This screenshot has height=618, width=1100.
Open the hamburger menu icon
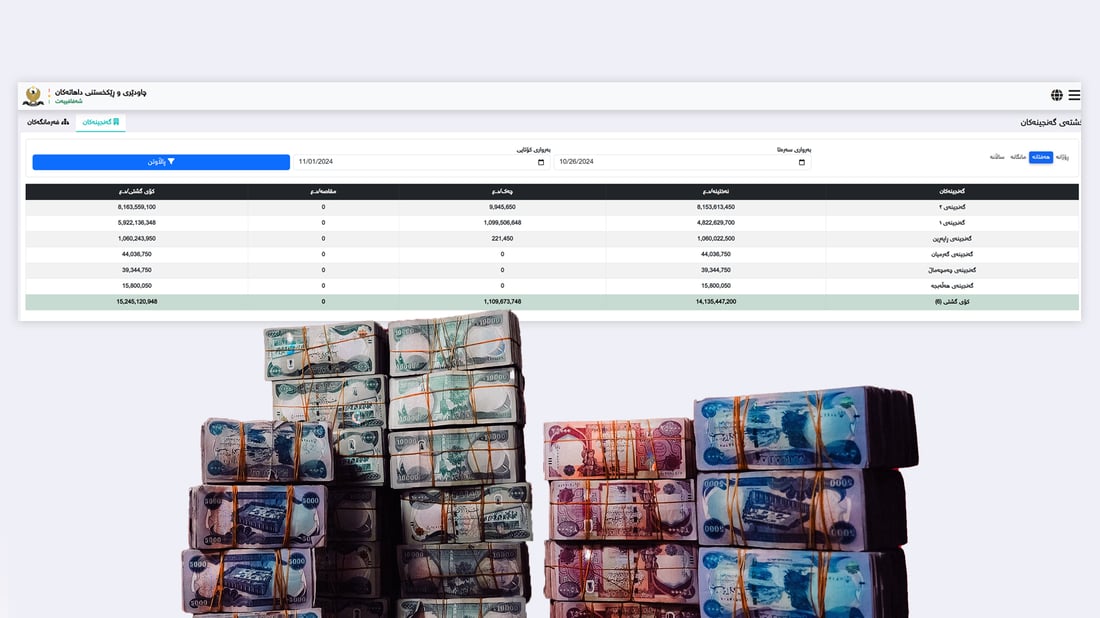pos(1074,95)
